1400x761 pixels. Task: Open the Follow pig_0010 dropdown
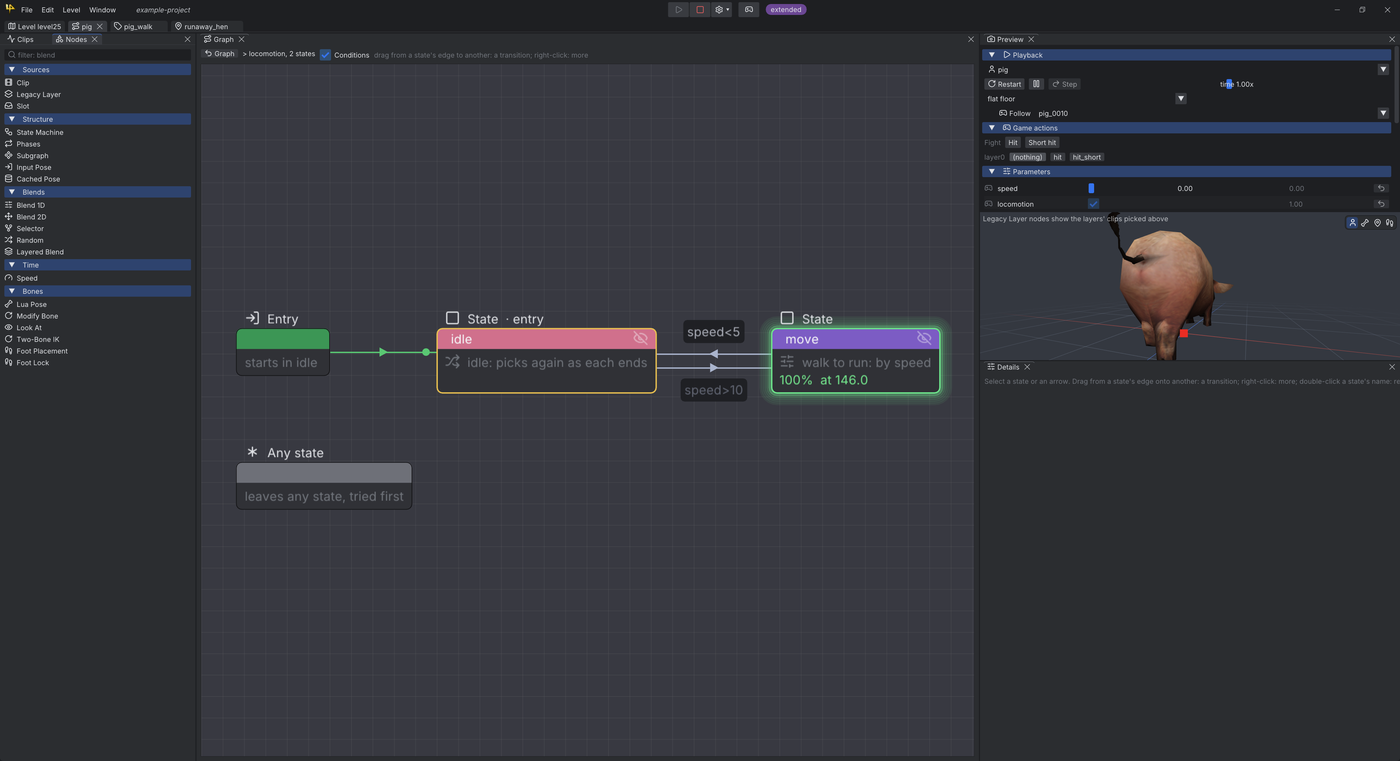click(1383, 113)
